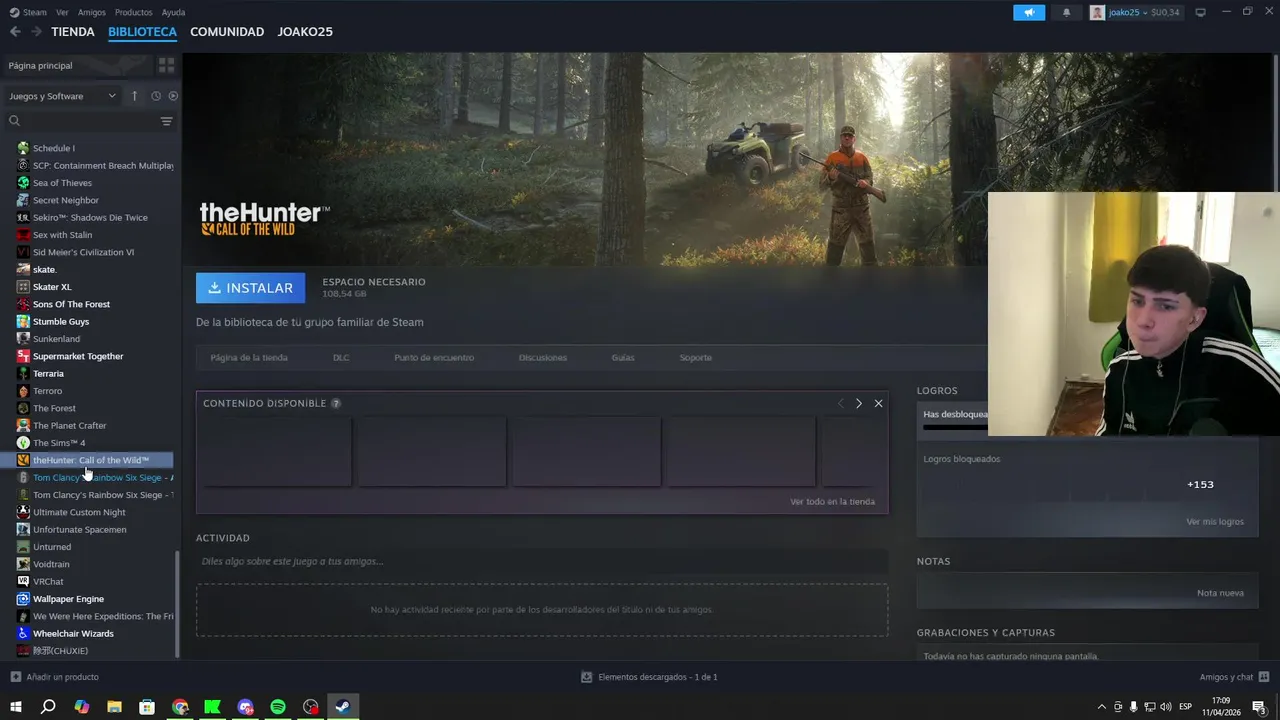Click Steam icon in taskbar
This screenshot has width=1280, height=720.
[x=342, y=707]
